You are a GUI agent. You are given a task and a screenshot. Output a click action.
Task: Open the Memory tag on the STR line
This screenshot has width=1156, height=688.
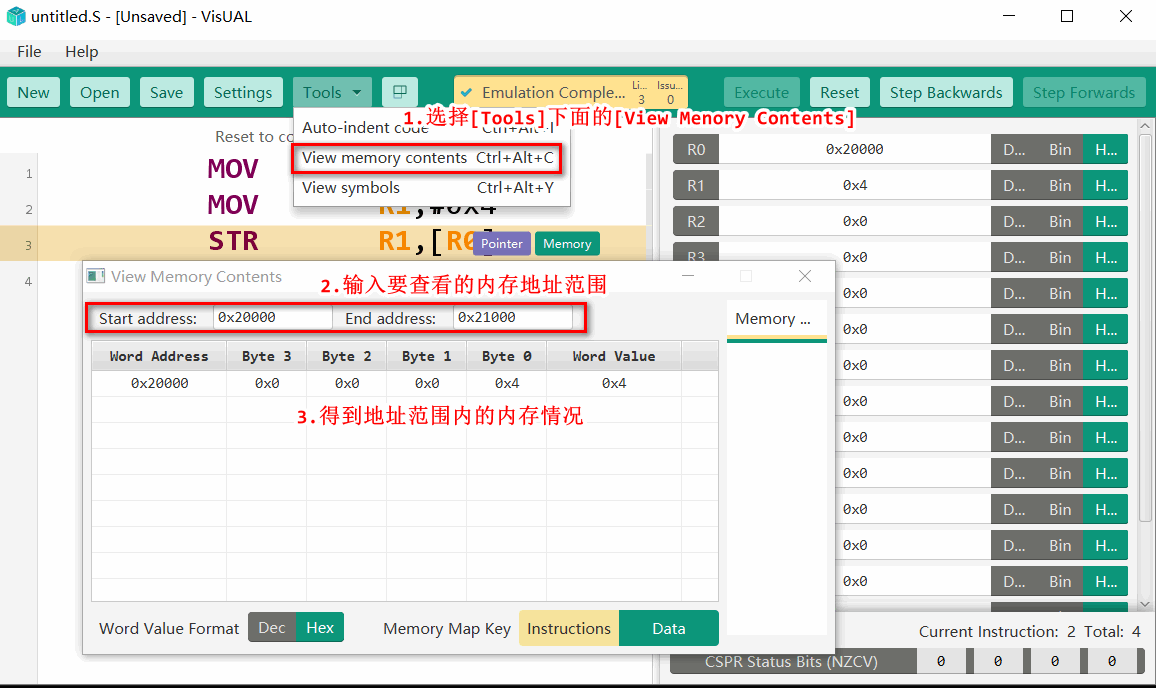coord(567,243)
